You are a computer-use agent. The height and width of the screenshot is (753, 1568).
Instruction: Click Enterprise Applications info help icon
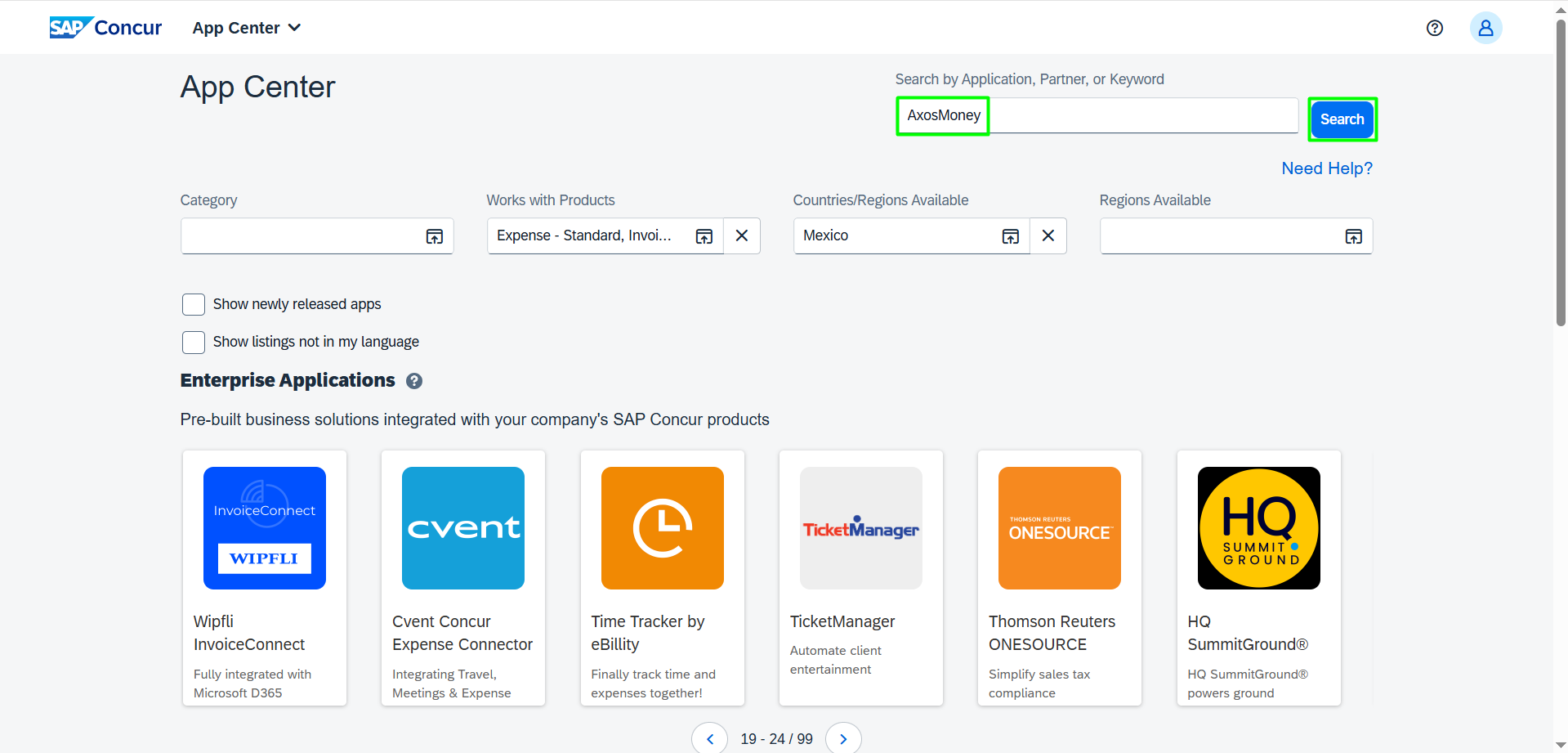click(414, 381)
